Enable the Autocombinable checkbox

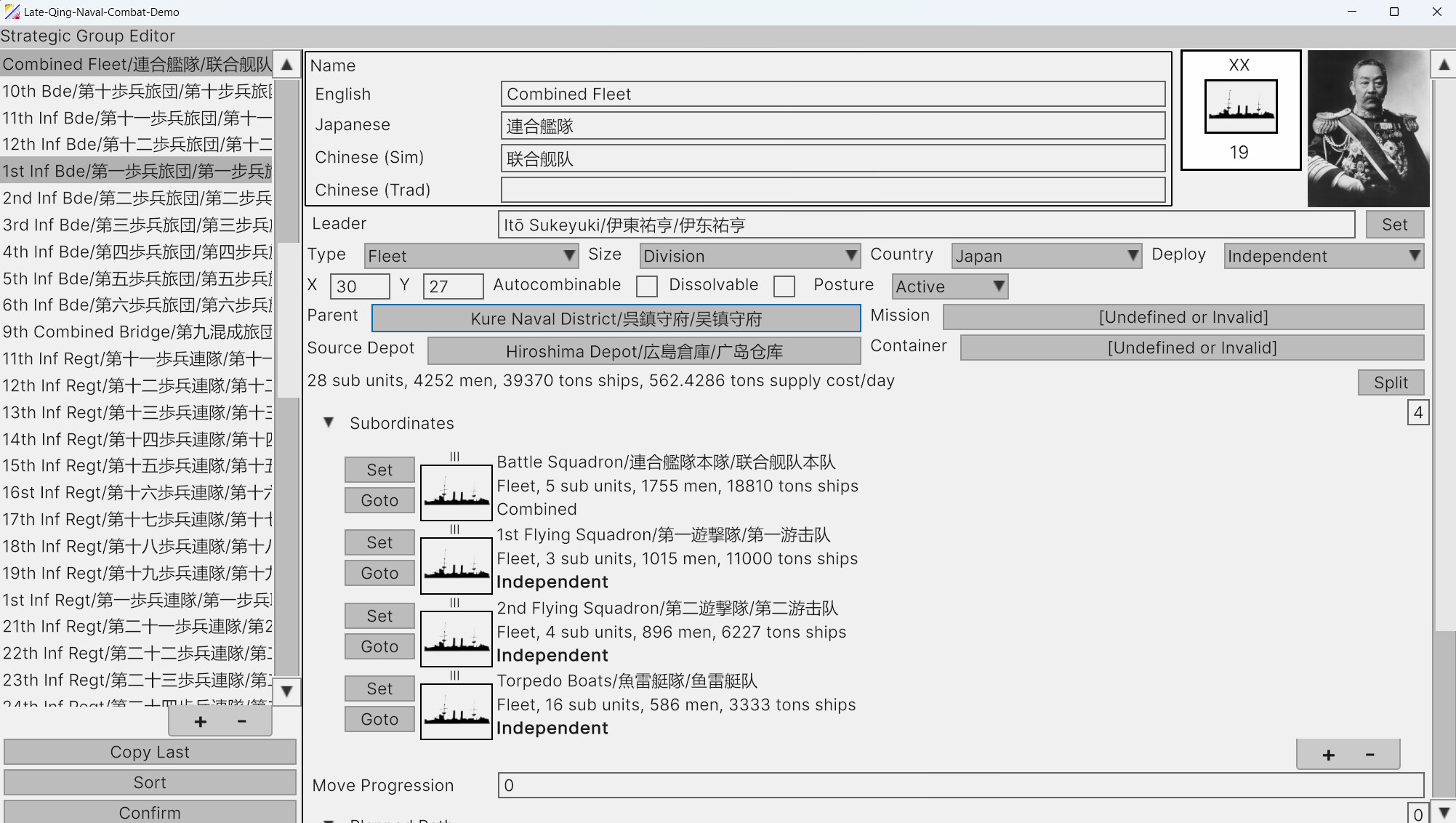647,286
